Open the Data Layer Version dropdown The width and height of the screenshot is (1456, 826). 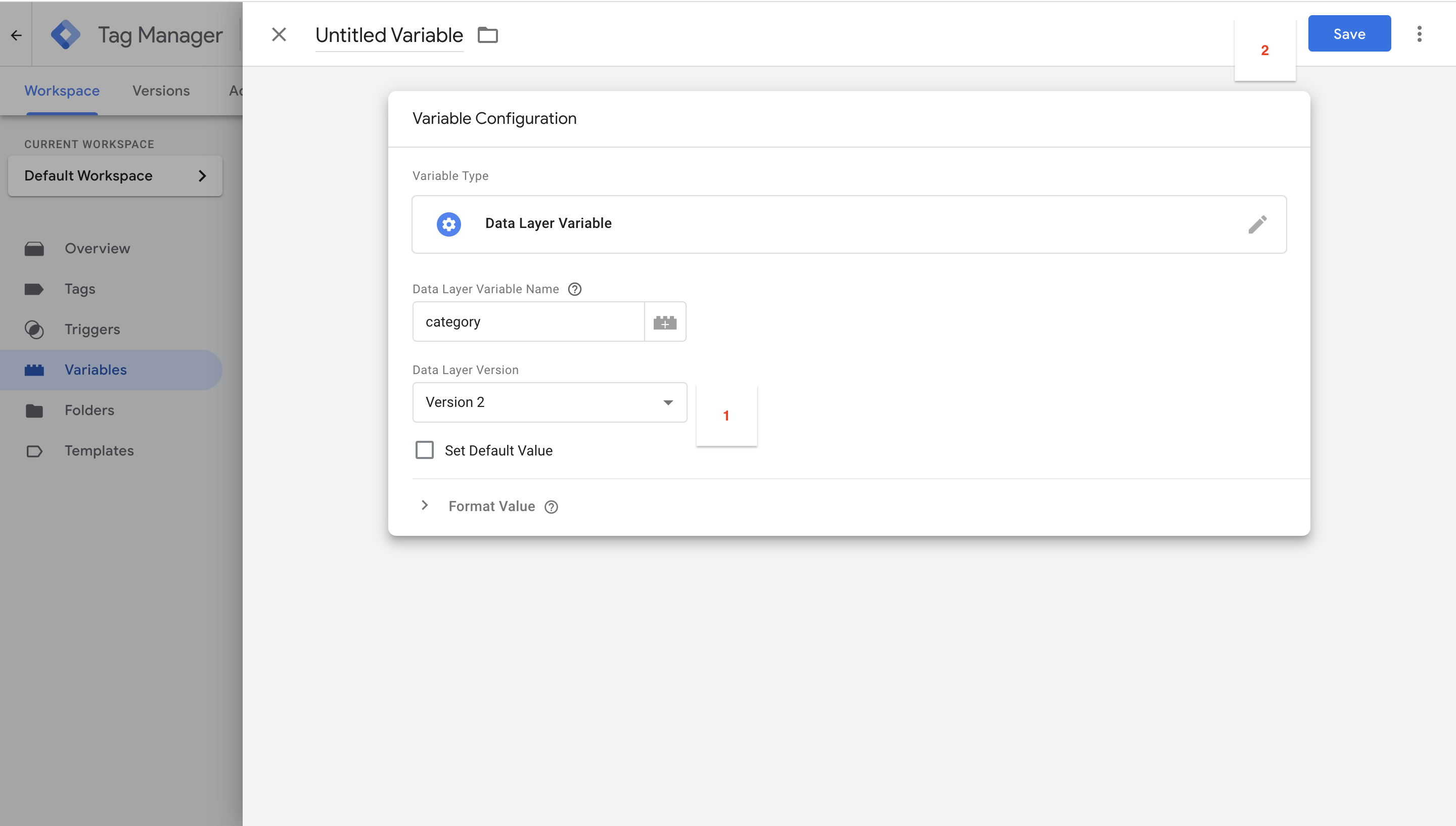click(549, 402)
